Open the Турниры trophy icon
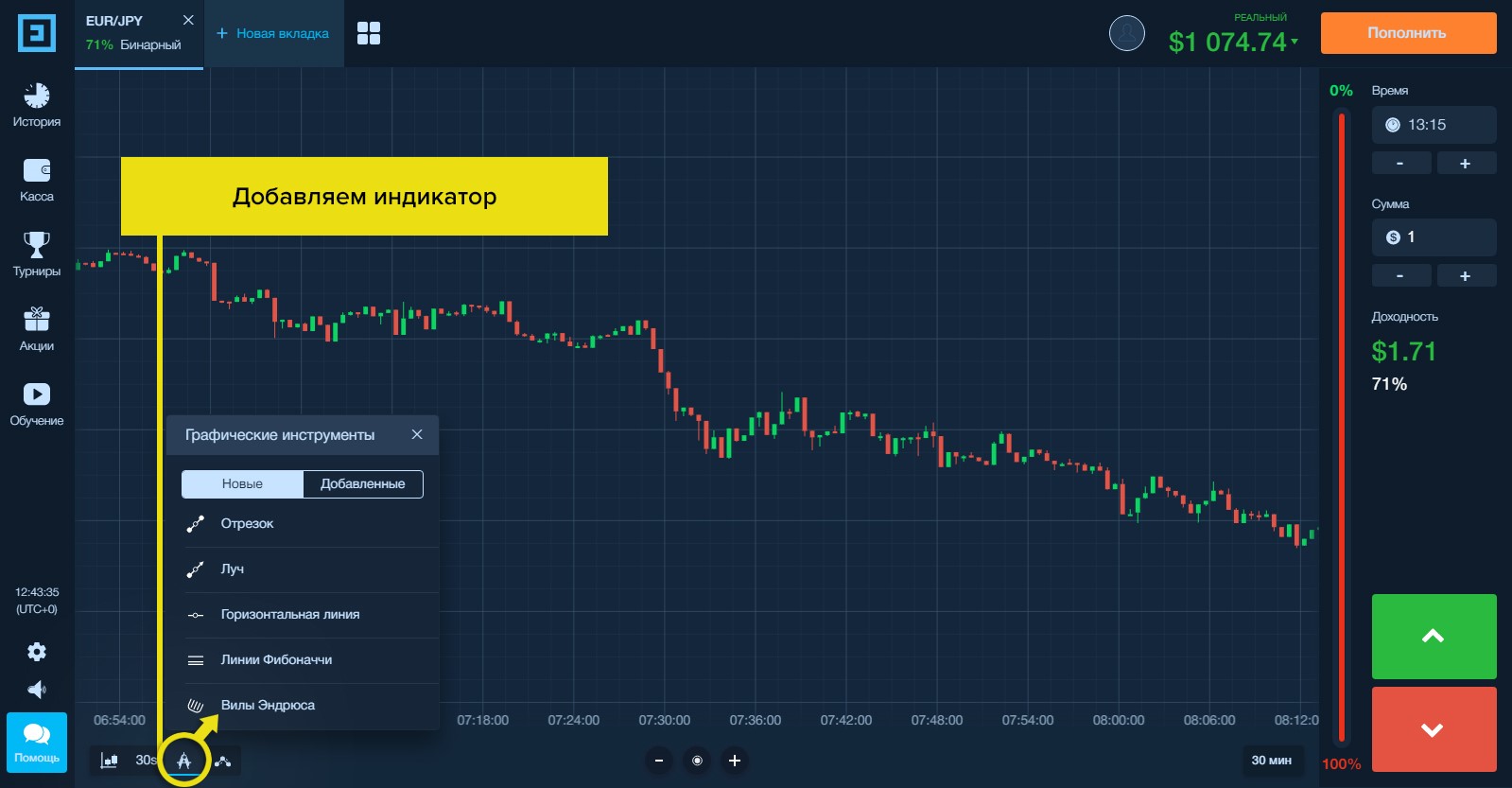Viewport: 1512px width, 788px height. (x=36, y=254)
